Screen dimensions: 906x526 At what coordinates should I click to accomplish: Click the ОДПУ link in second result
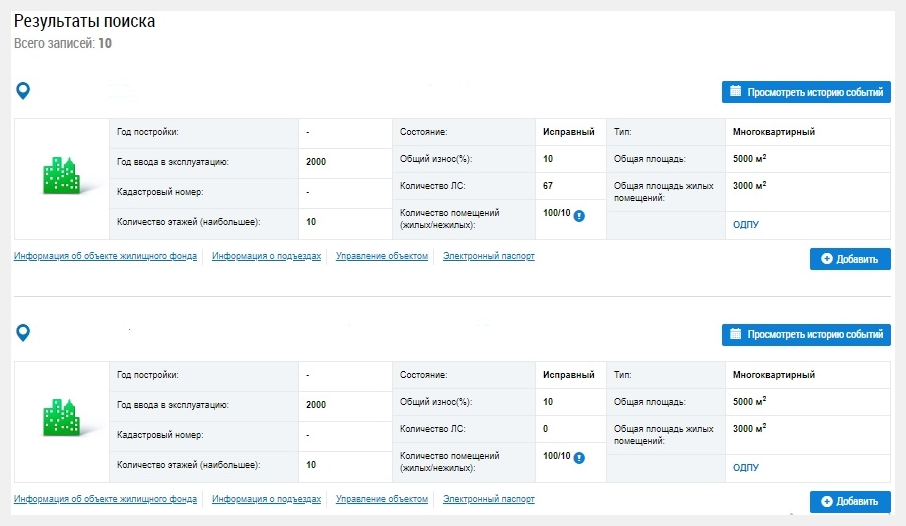tap(746, 467)
